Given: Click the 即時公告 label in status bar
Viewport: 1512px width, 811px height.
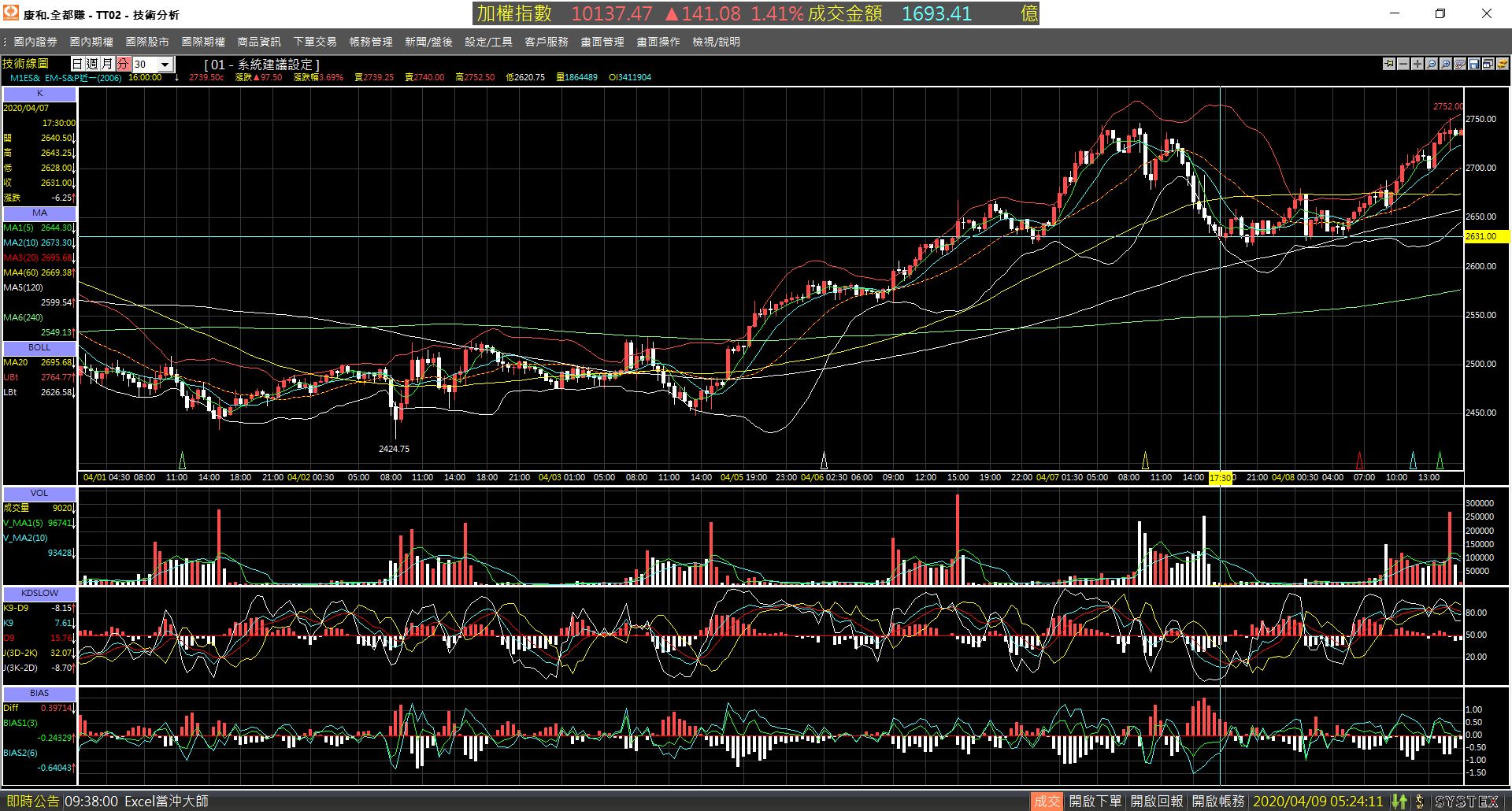Looking at the screenshot, I should click(32, 802).
